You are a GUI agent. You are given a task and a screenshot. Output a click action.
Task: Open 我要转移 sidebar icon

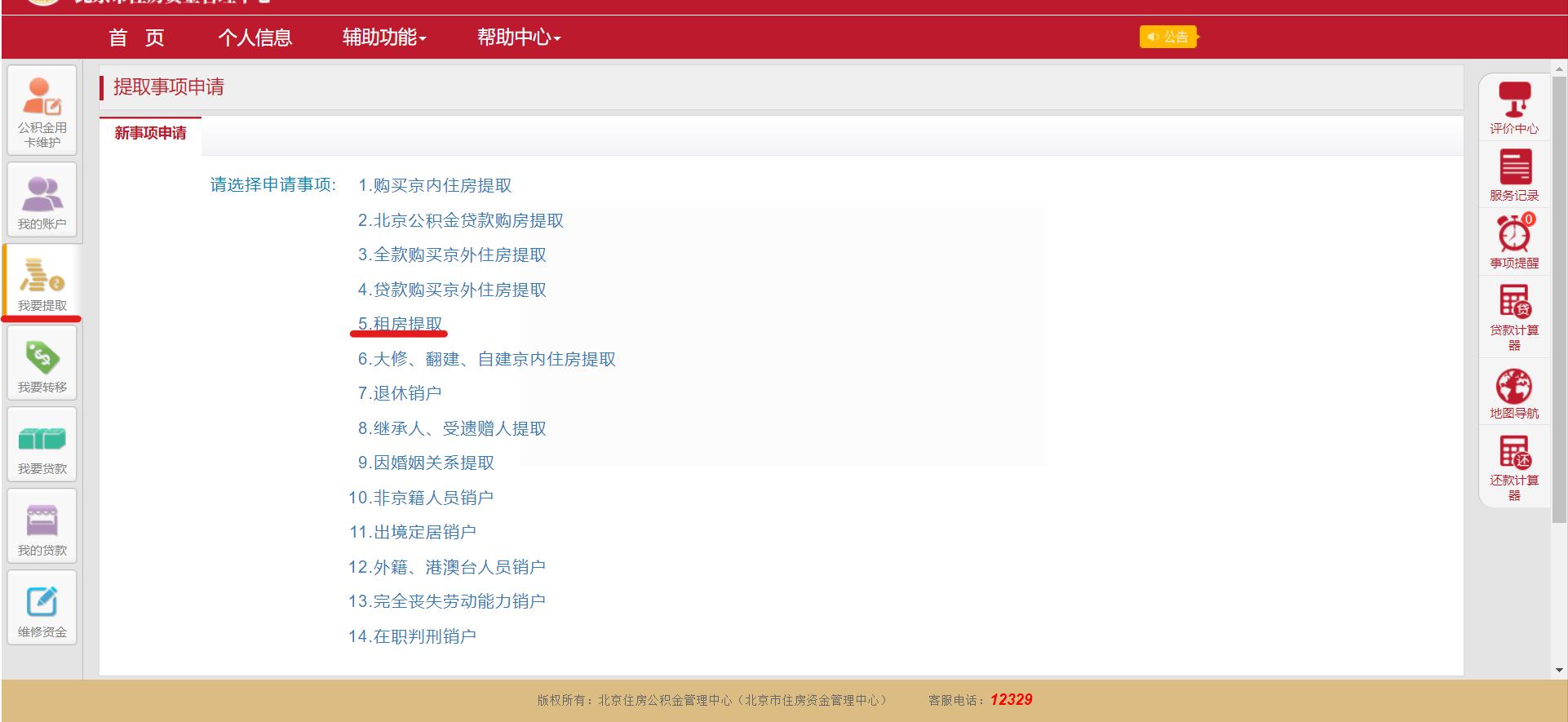42,363
